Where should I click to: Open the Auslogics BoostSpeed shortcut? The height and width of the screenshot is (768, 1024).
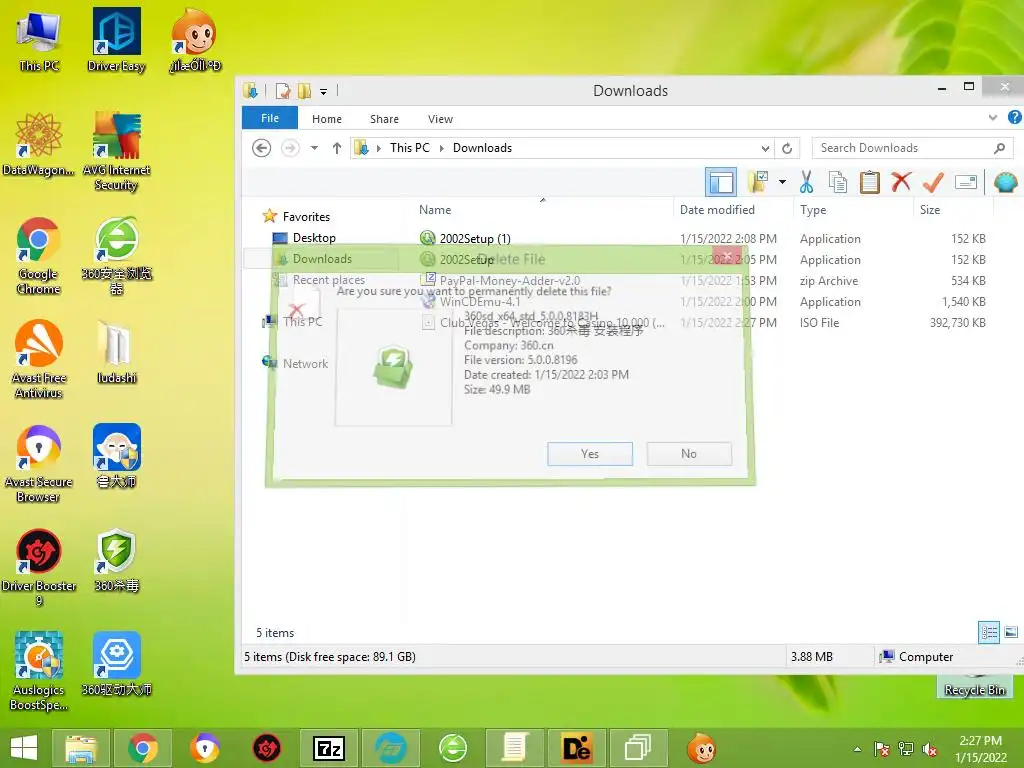pyautogui.click(x=39, y=671)
